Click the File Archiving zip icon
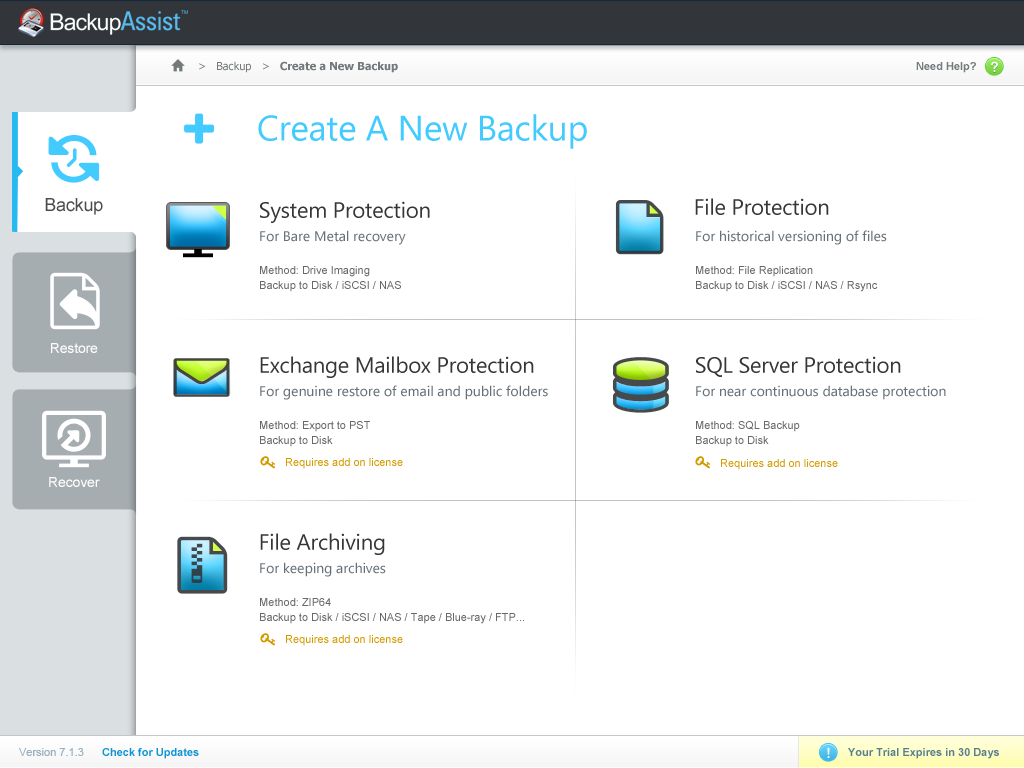Screen dimensions: 1024x768 click(x=202, y=564)
